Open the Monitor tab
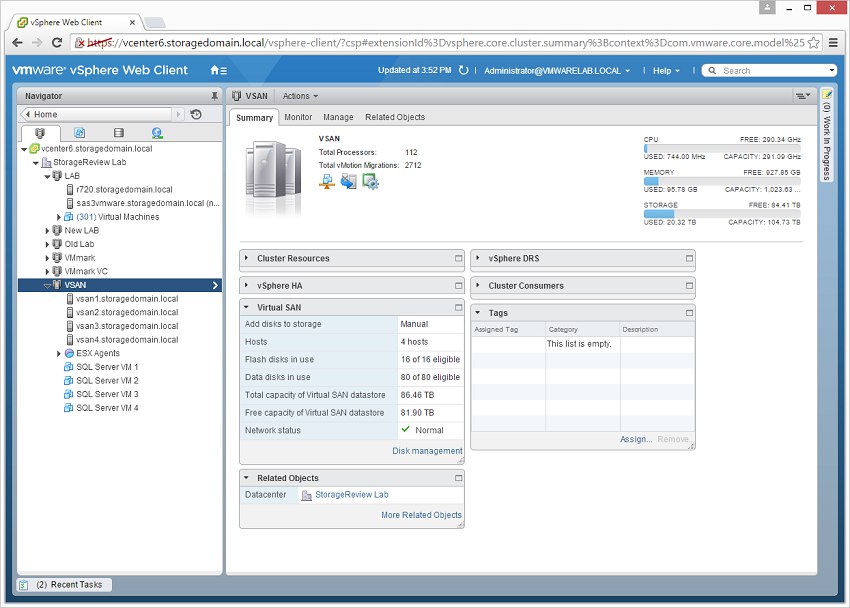Viewport: 850px width, 608px height. [298, 117]
